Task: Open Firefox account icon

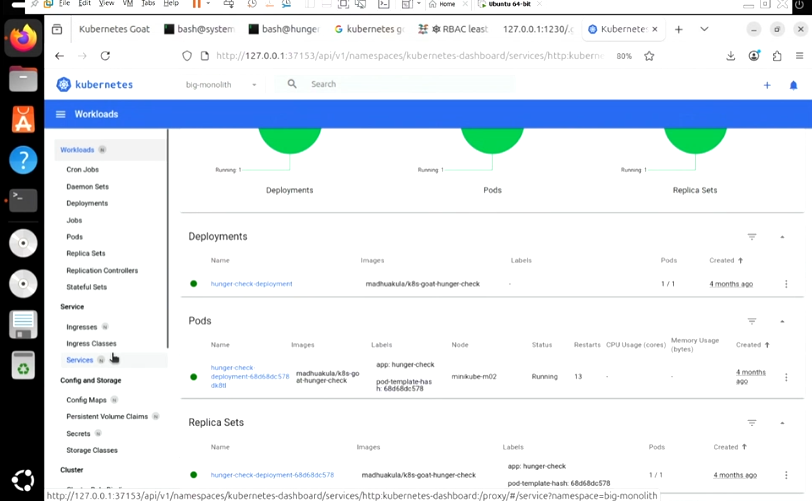Action: click(x=754, y=56)
